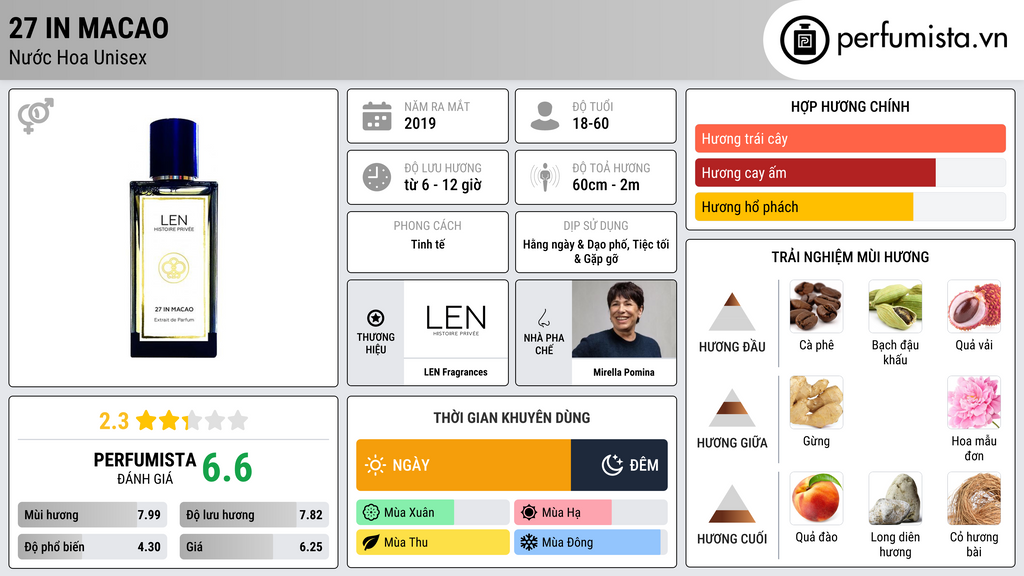Click the Thời gian khuyên dùng heading

pyautogui.click(x=511, y=418)
